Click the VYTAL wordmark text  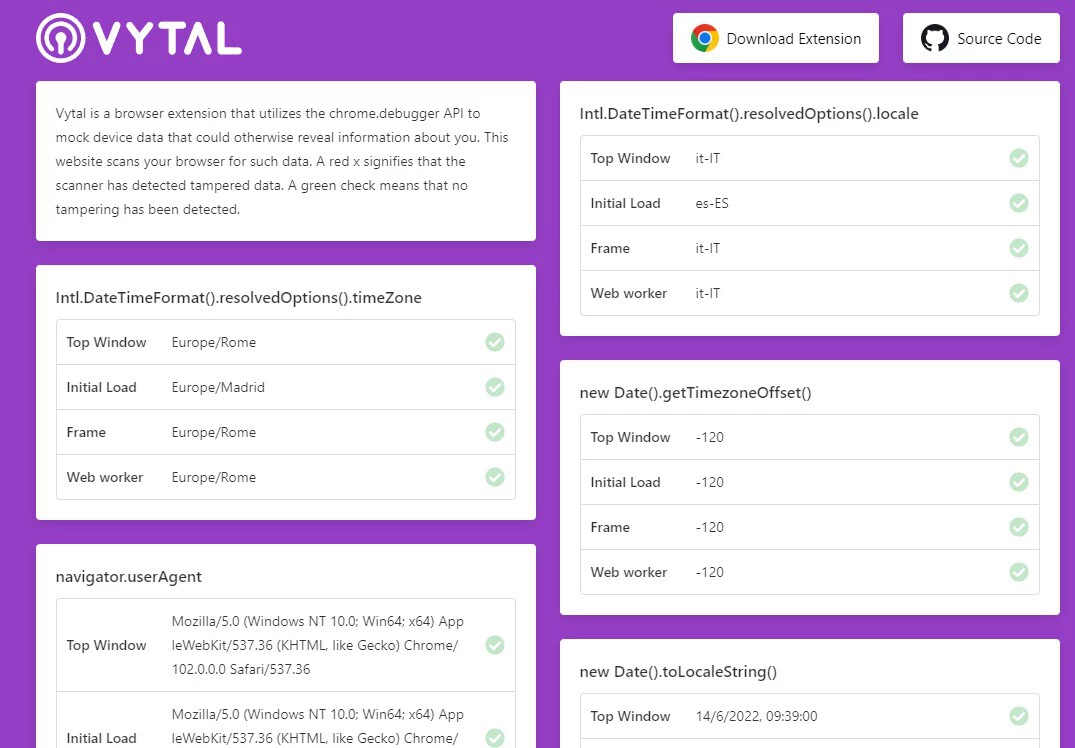click(168, 38)
